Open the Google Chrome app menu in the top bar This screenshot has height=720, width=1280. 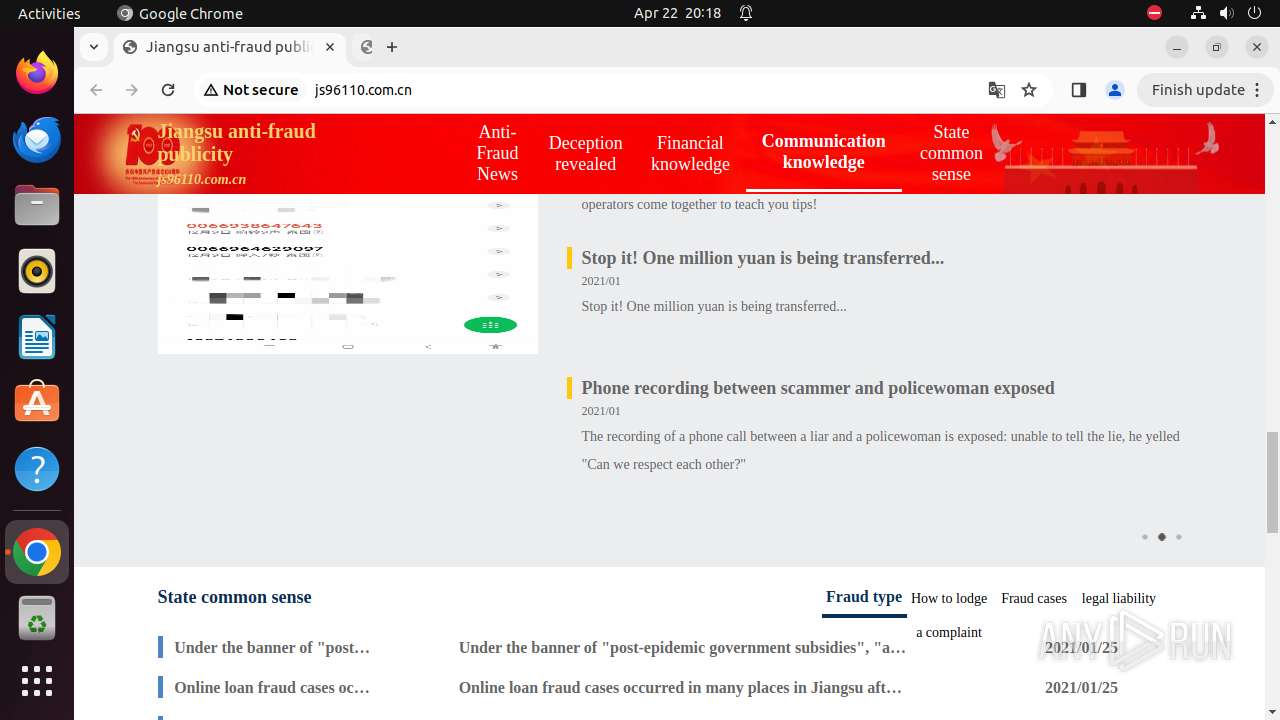[180, 13]
